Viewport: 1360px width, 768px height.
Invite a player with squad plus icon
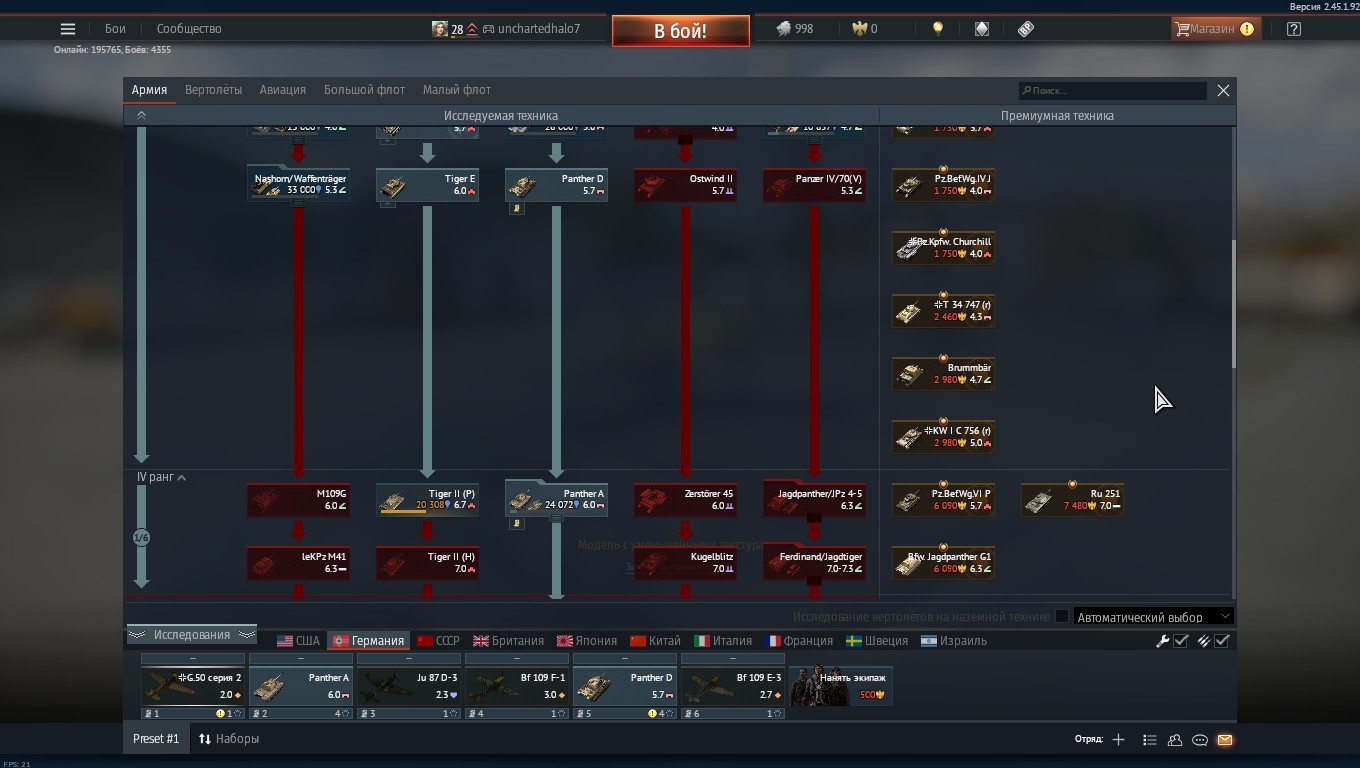[1118, 740]
